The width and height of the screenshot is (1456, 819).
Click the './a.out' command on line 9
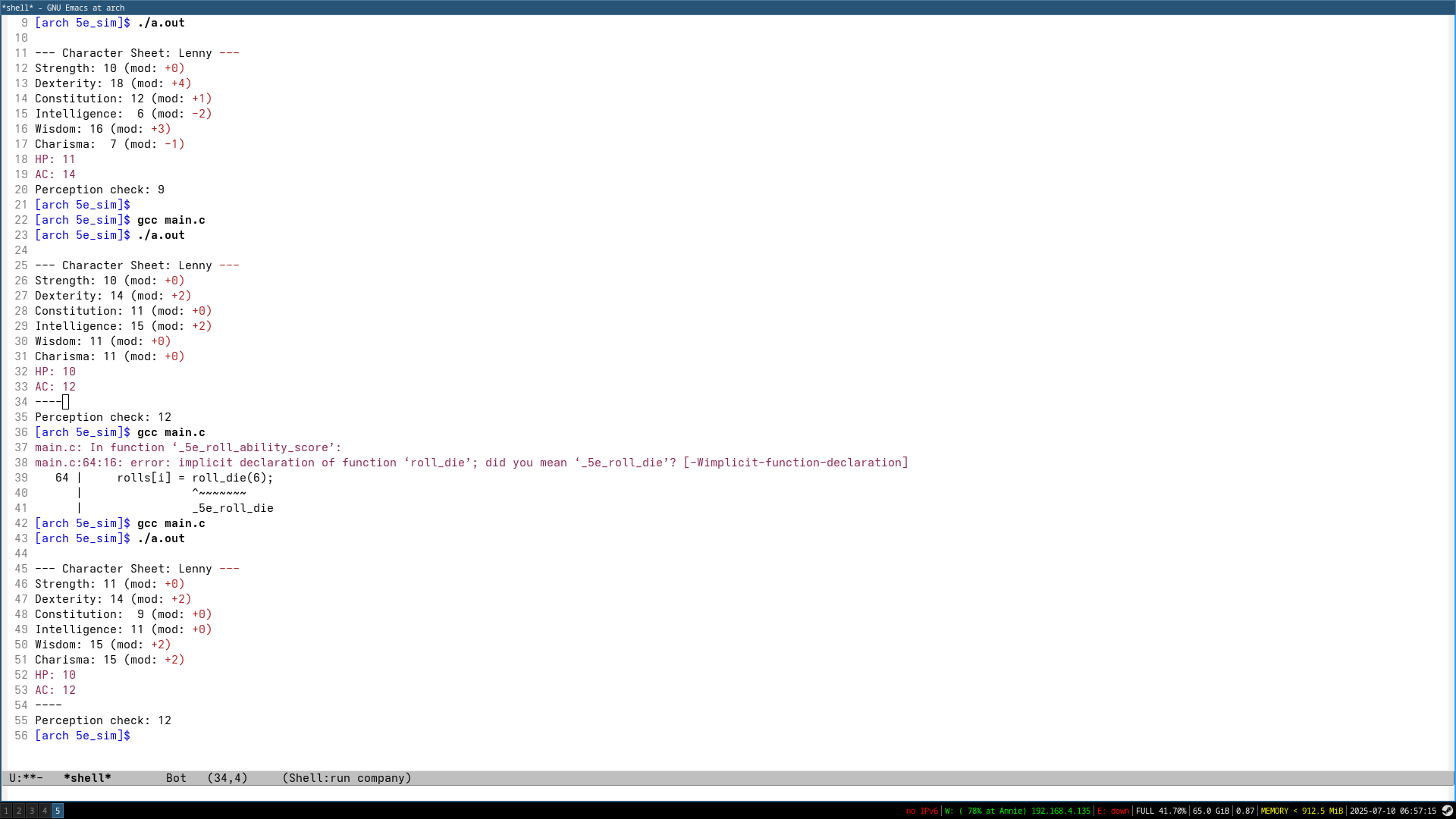(x=161, y=23)
